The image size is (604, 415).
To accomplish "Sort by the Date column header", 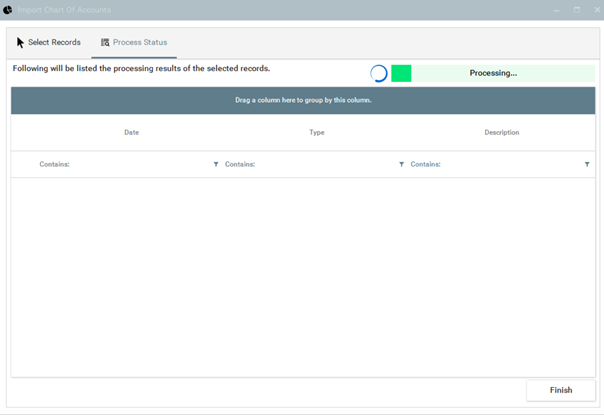I will [131, 133].
